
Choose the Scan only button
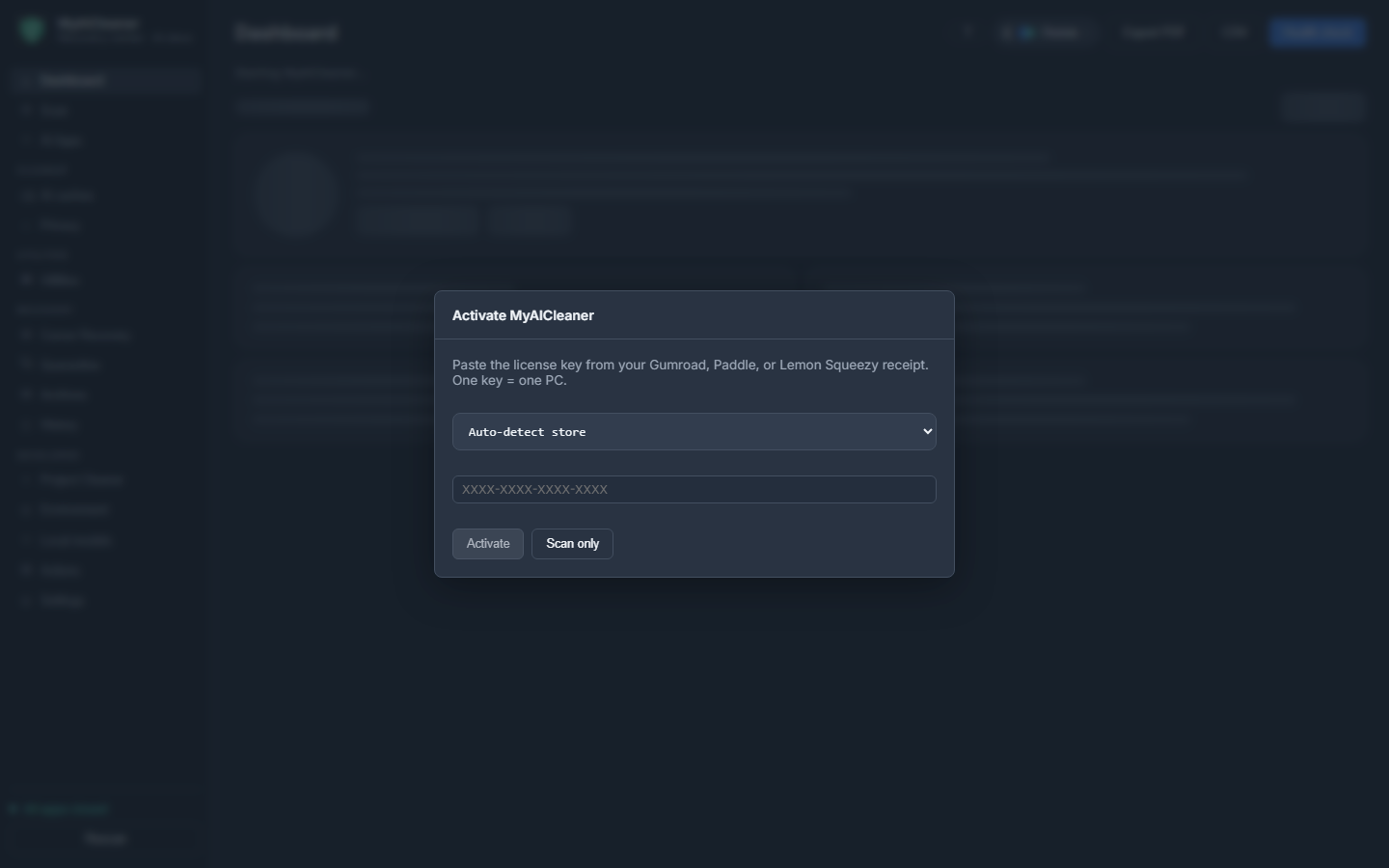click(572, 544)
